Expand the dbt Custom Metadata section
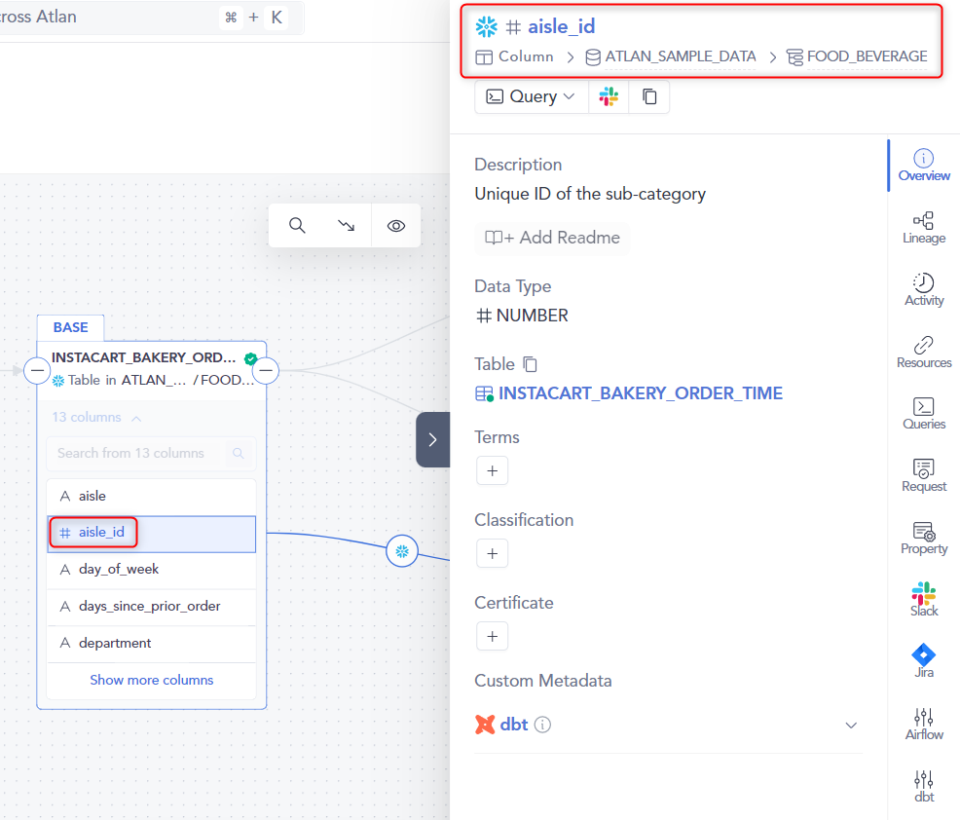This screenshot has width=960, height=820. coord(851,725)
